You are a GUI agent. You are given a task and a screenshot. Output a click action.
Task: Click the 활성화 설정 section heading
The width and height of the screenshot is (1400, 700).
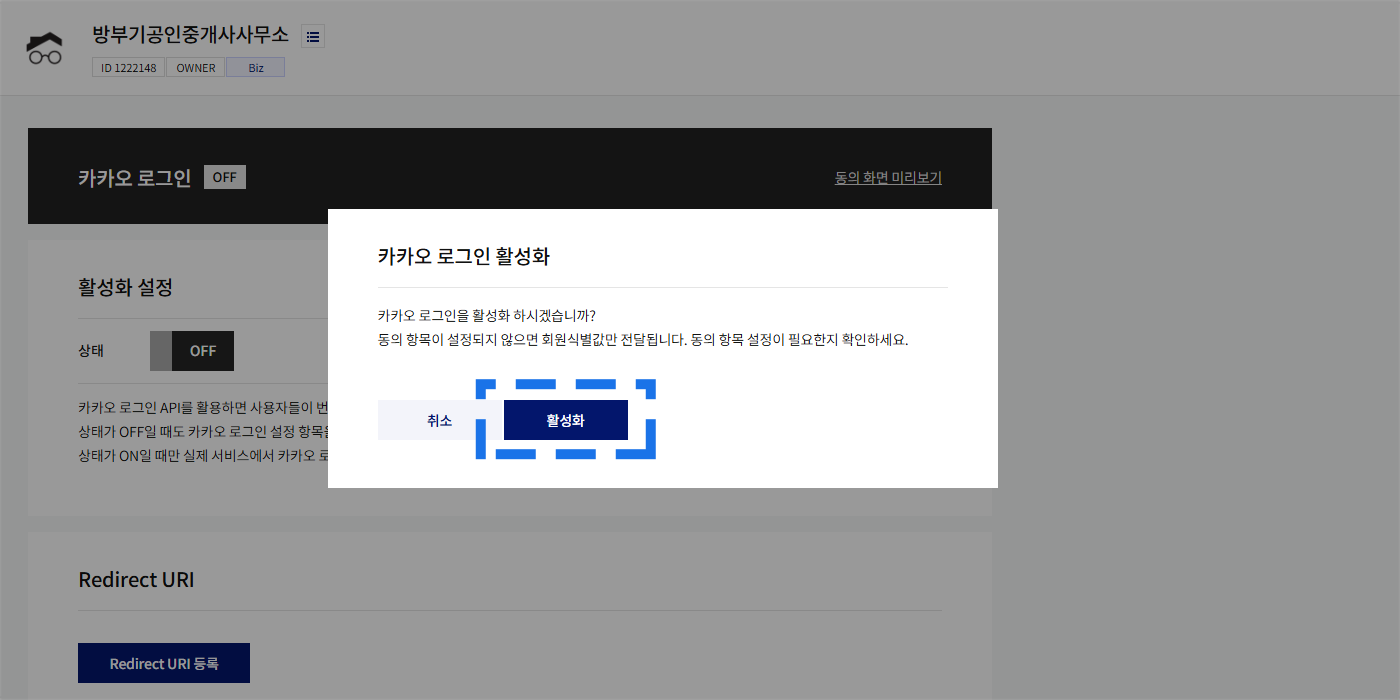(x=126, y=287)
